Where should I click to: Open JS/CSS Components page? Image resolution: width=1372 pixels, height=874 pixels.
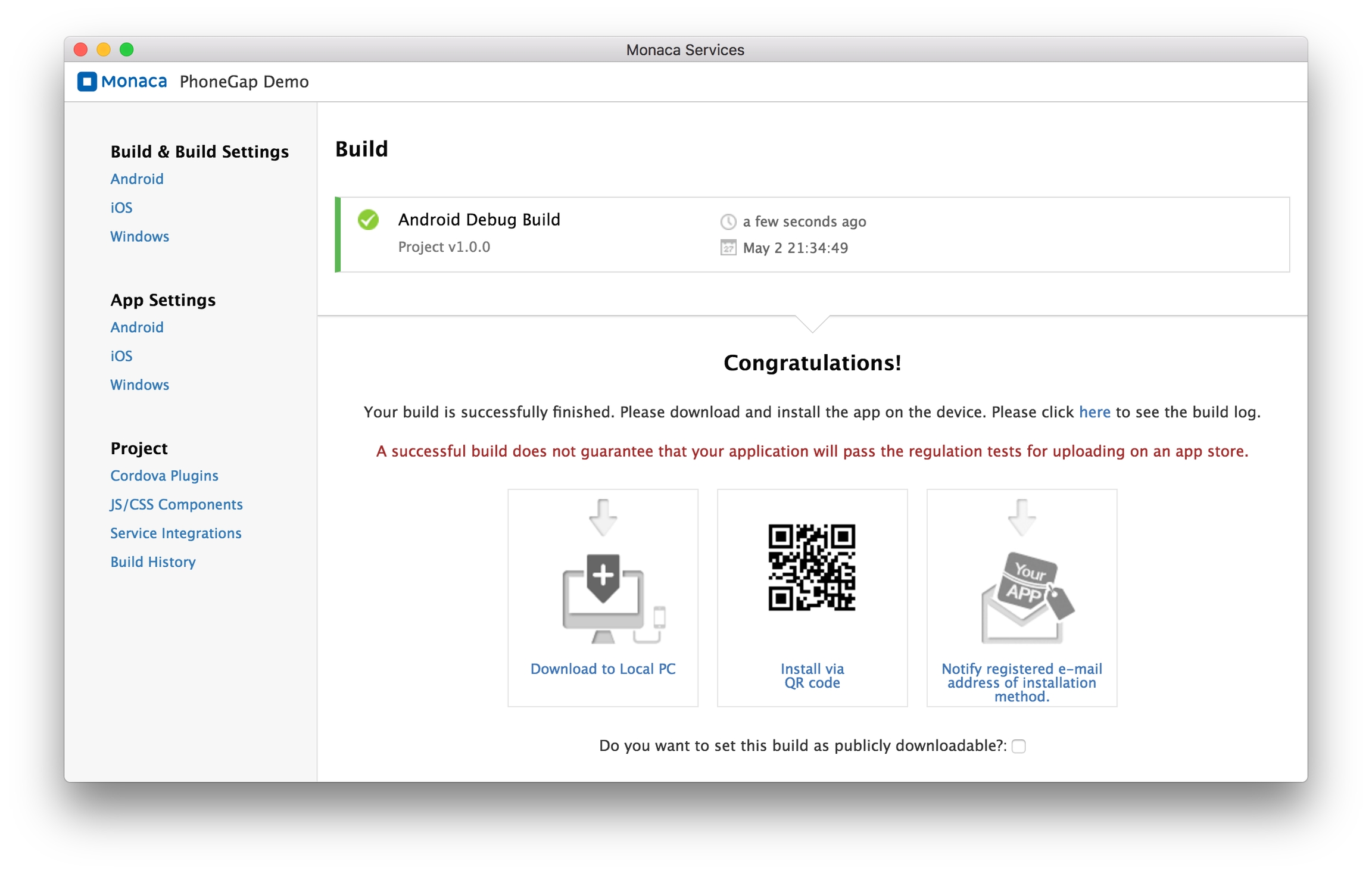pos(176,504)
